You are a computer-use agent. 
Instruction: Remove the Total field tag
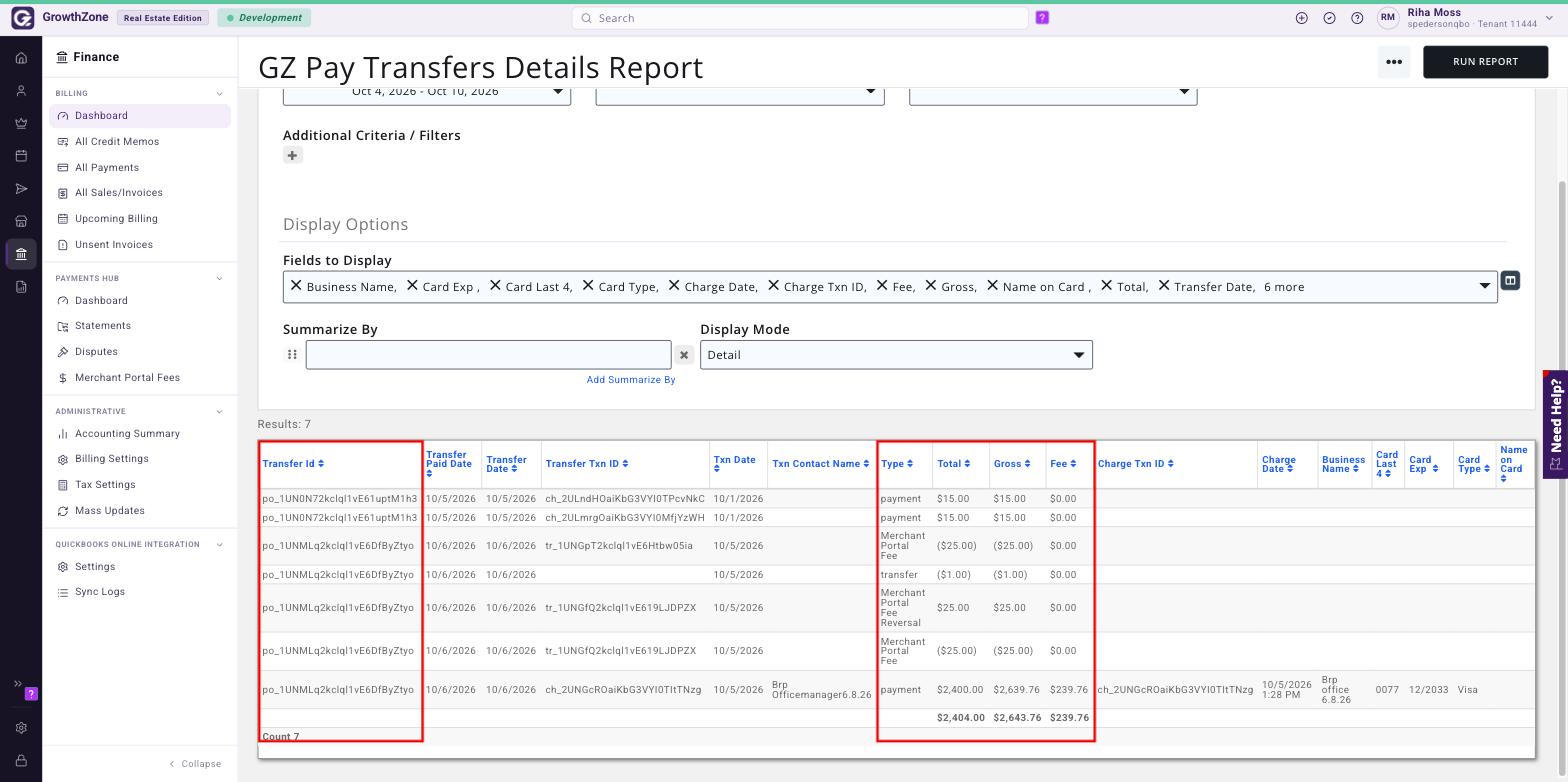tap(1106, 286)
